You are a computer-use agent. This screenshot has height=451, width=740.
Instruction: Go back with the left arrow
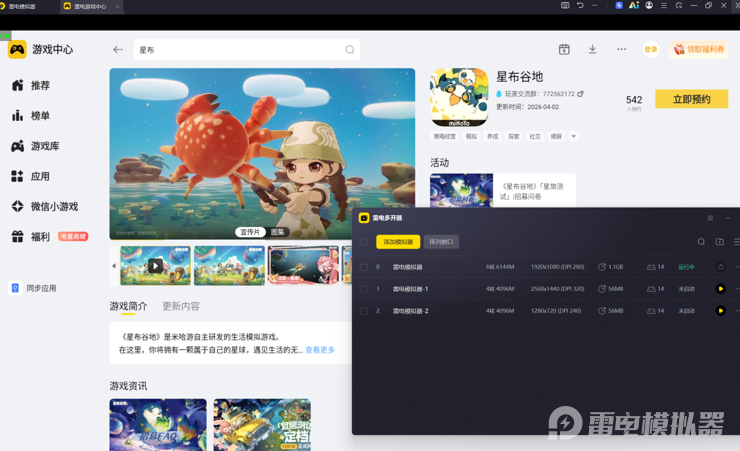(x=118, y=50)
